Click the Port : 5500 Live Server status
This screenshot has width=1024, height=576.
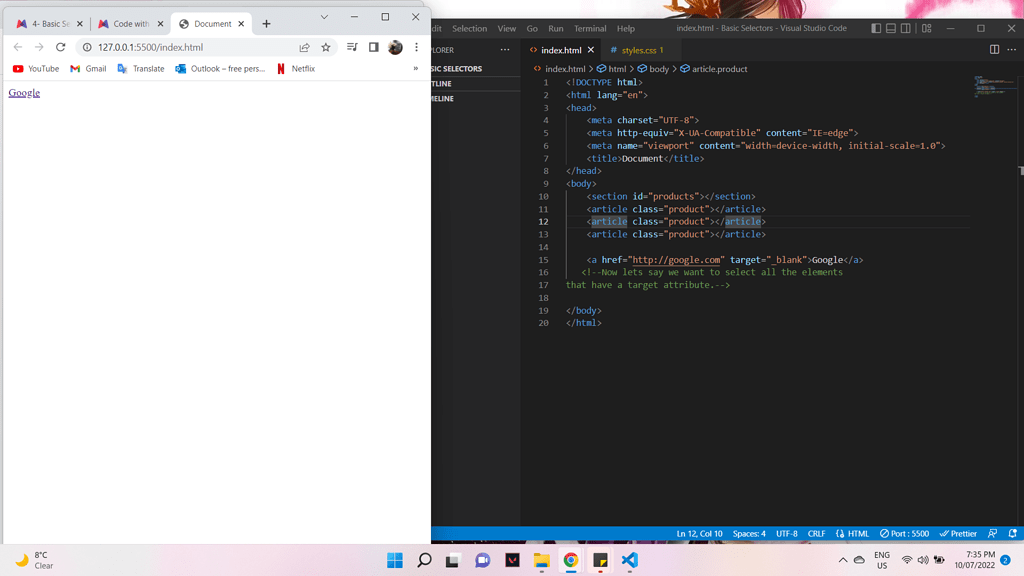click(904, 533)
